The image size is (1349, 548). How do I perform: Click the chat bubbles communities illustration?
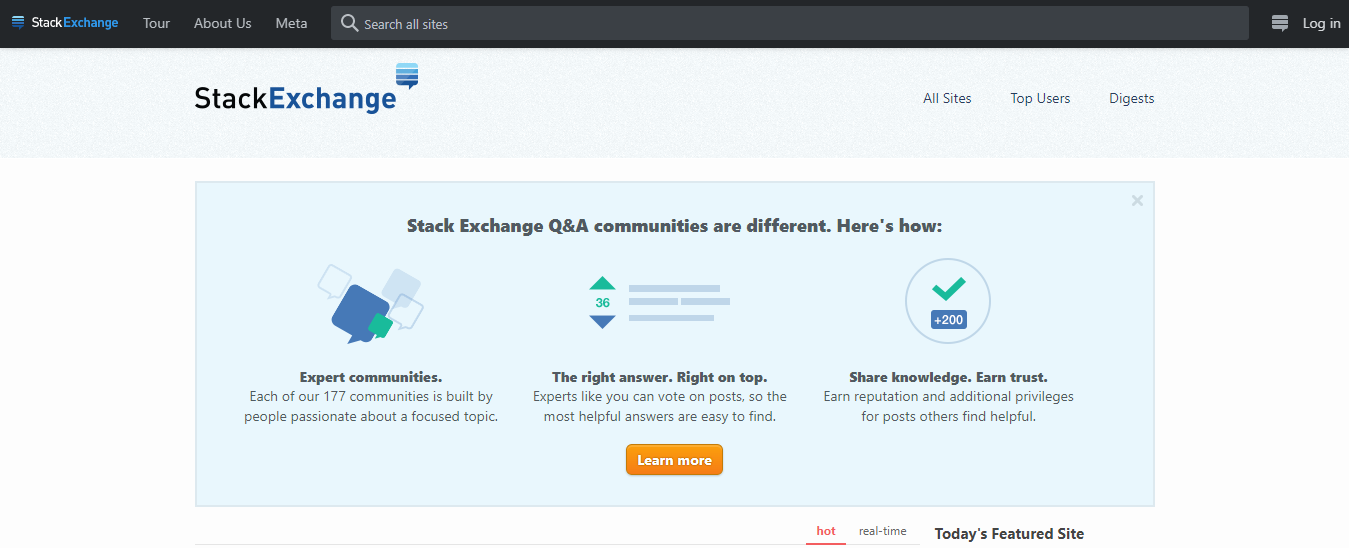point(371,305)
